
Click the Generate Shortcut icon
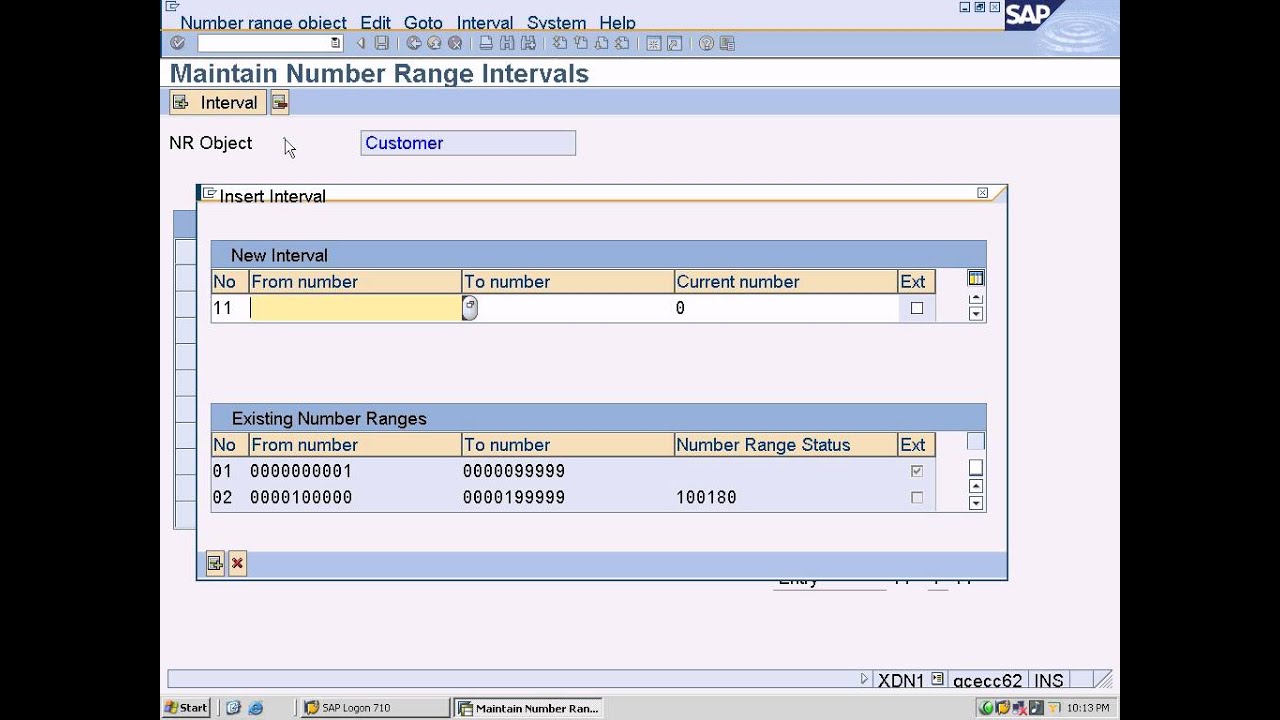(x=674, y=43)
